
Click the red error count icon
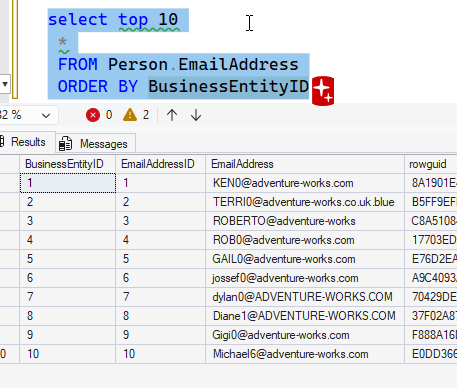[93, 115]
